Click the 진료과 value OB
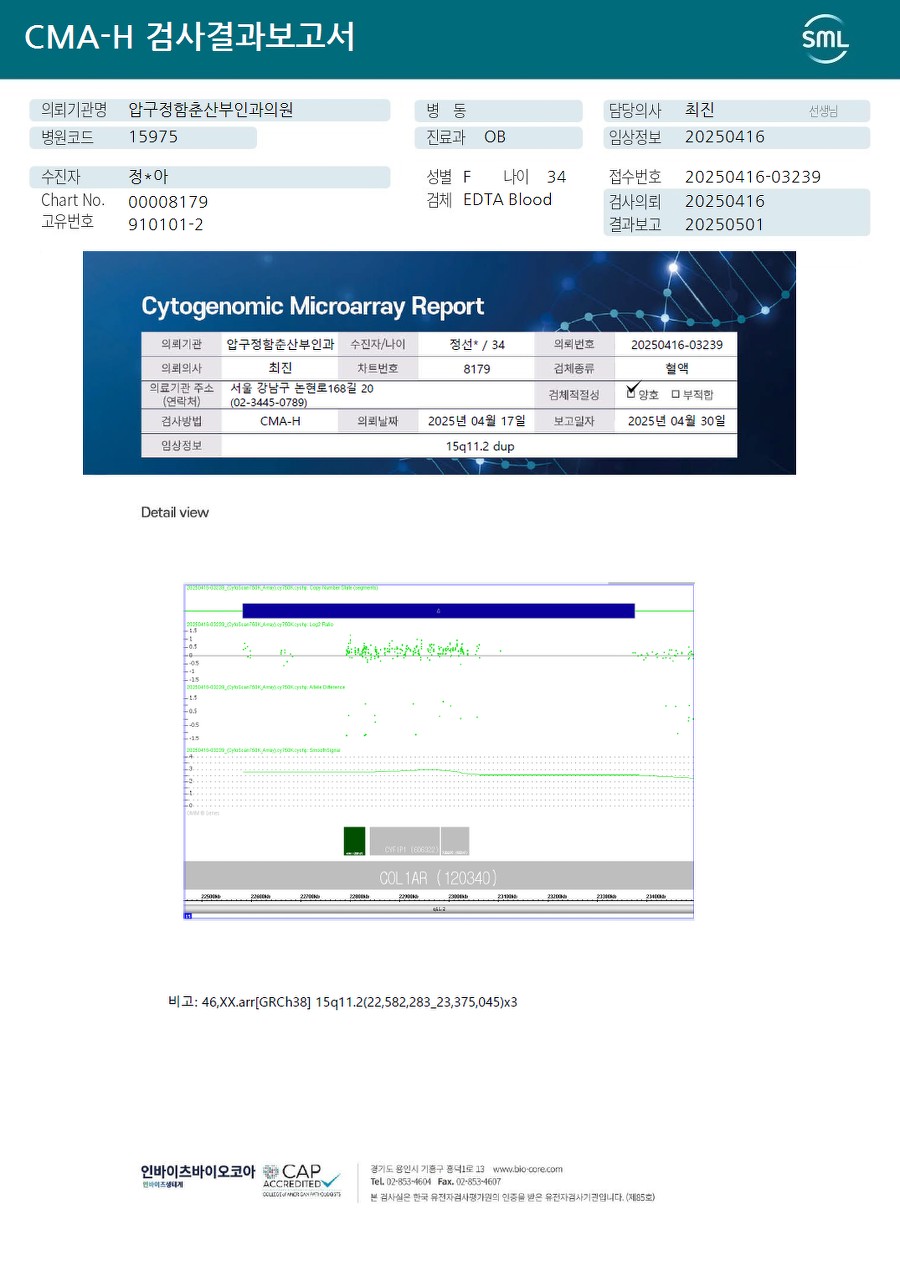 [x=495, y=137]
